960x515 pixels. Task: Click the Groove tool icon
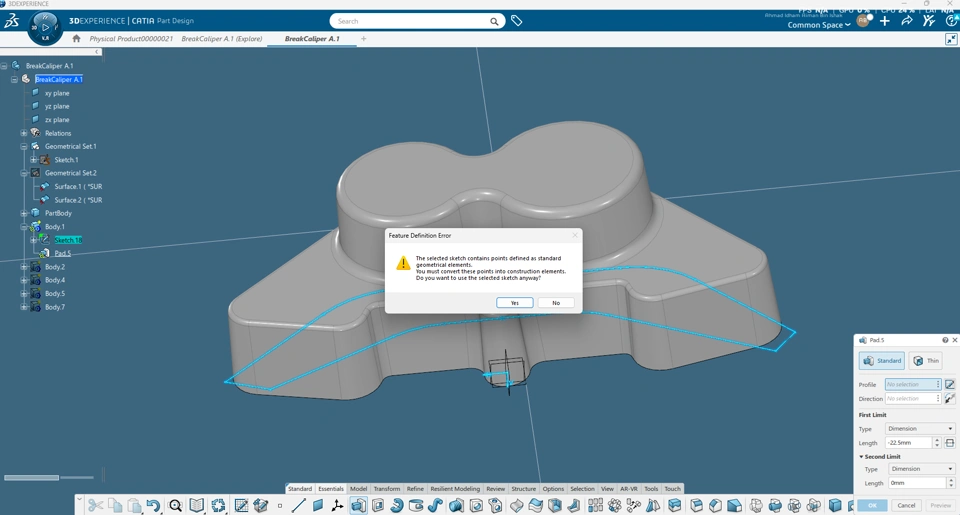[416, 505]
